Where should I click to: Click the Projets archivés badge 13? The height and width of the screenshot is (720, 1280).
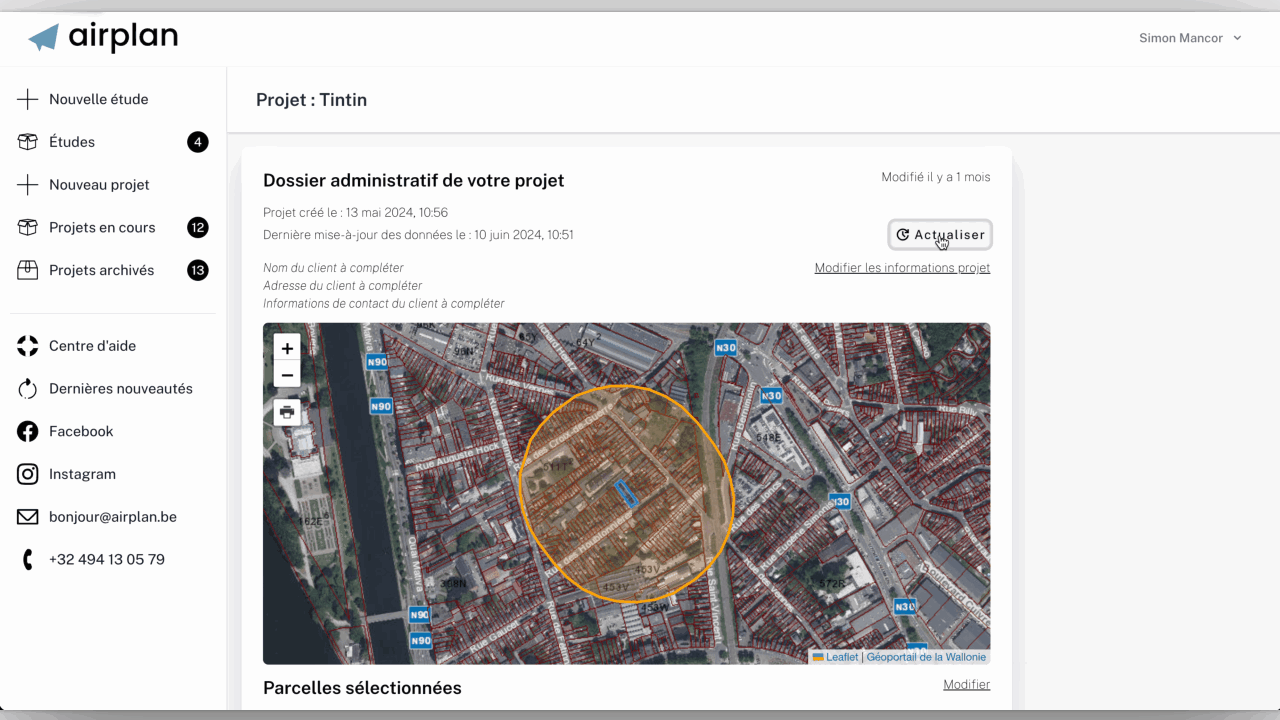198,270
